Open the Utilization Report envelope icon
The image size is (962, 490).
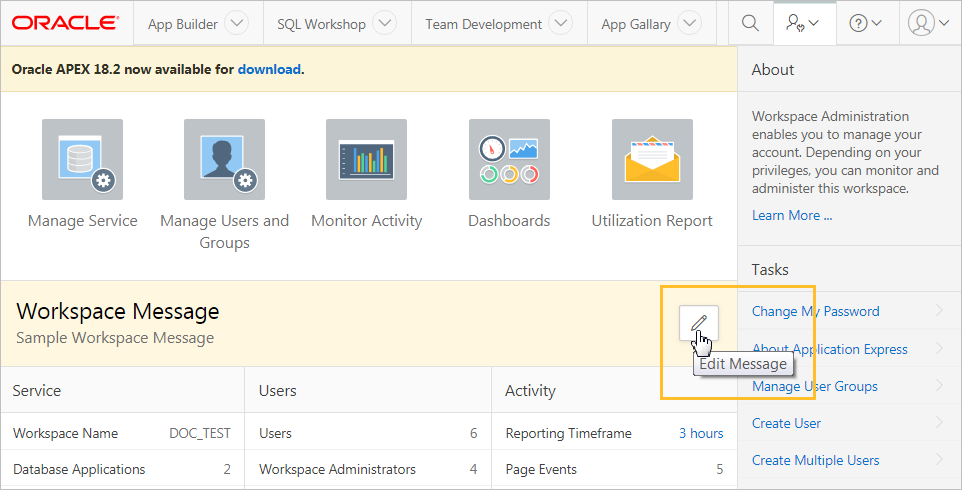pos(651,159)
